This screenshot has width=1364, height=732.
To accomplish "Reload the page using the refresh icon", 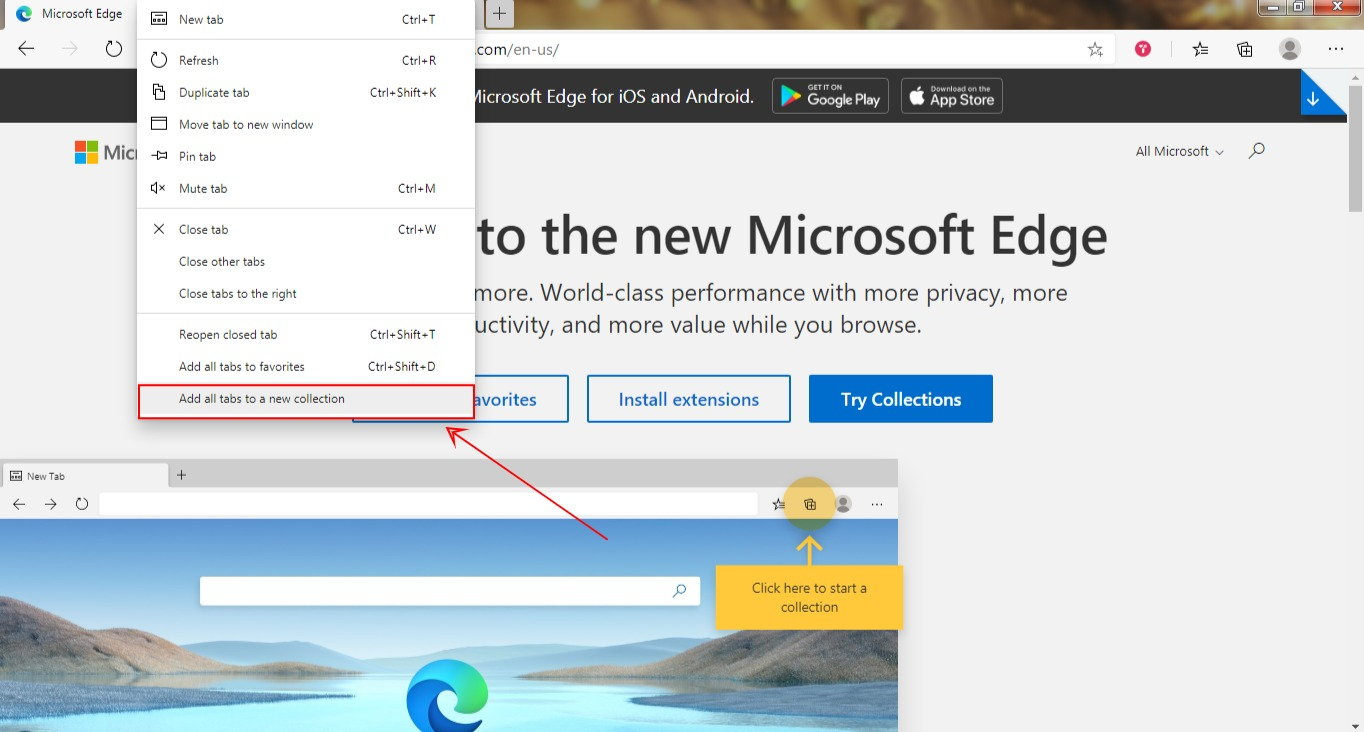I will [x=113, y=47].
